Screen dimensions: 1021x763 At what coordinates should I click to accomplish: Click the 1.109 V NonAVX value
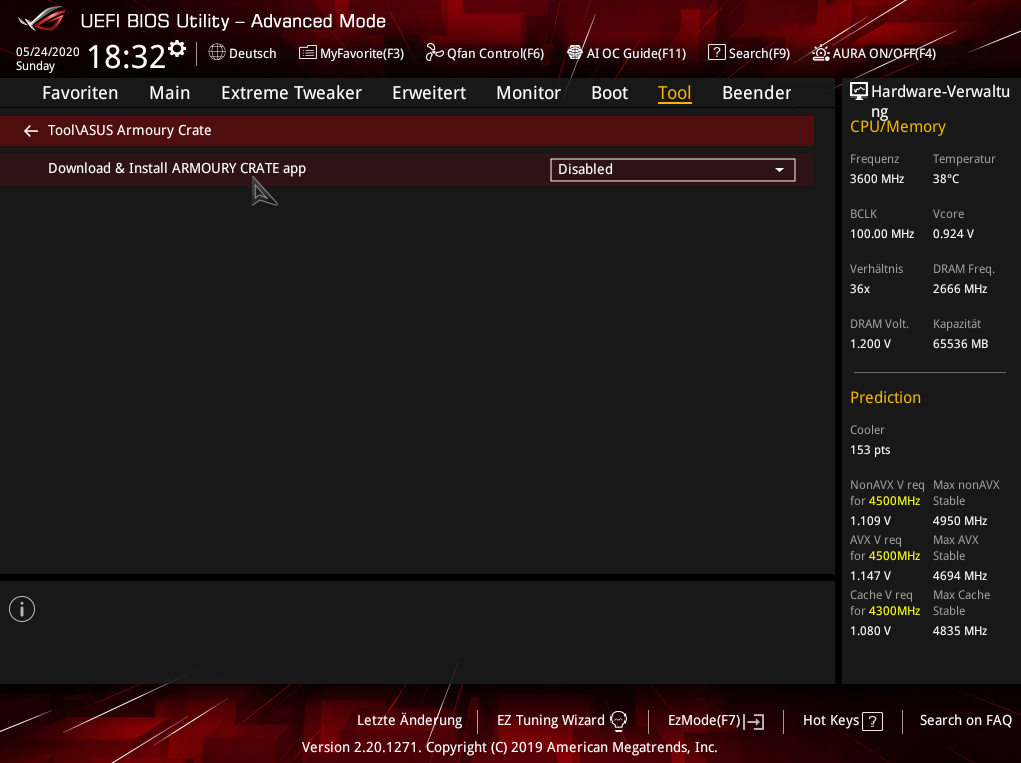pyautogui.click(x=870, y=521)
